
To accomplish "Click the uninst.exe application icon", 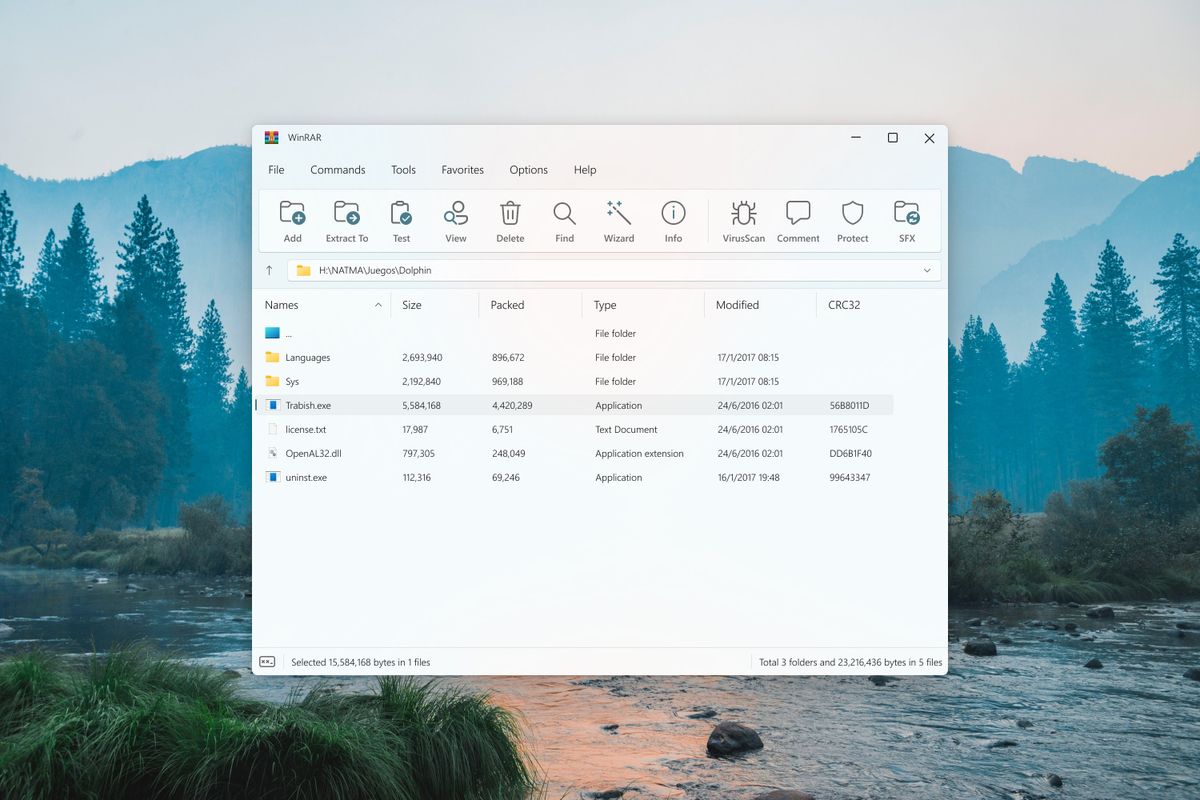I will point(273,477).
